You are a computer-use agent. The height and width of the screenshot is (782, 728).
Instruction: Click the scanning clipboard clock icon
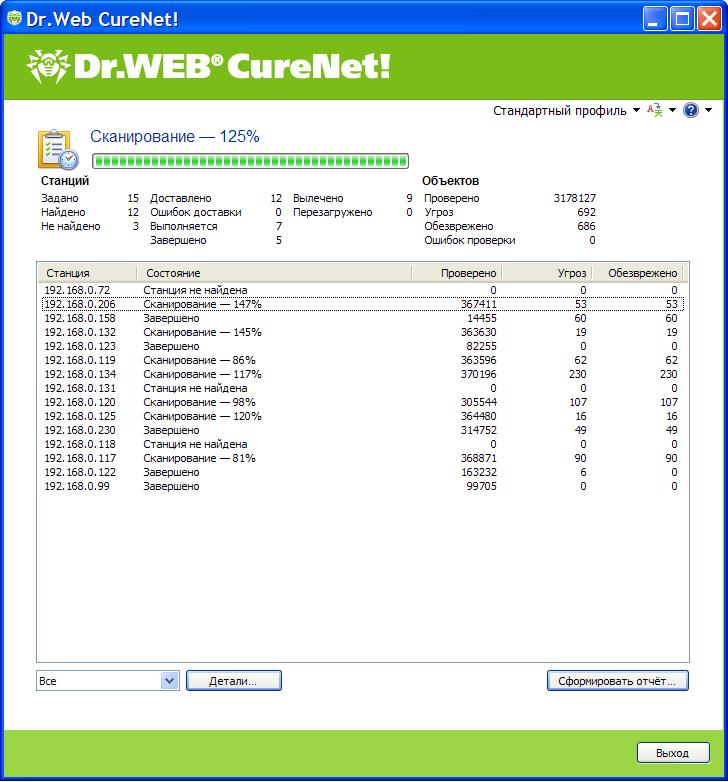coord(57,149)
